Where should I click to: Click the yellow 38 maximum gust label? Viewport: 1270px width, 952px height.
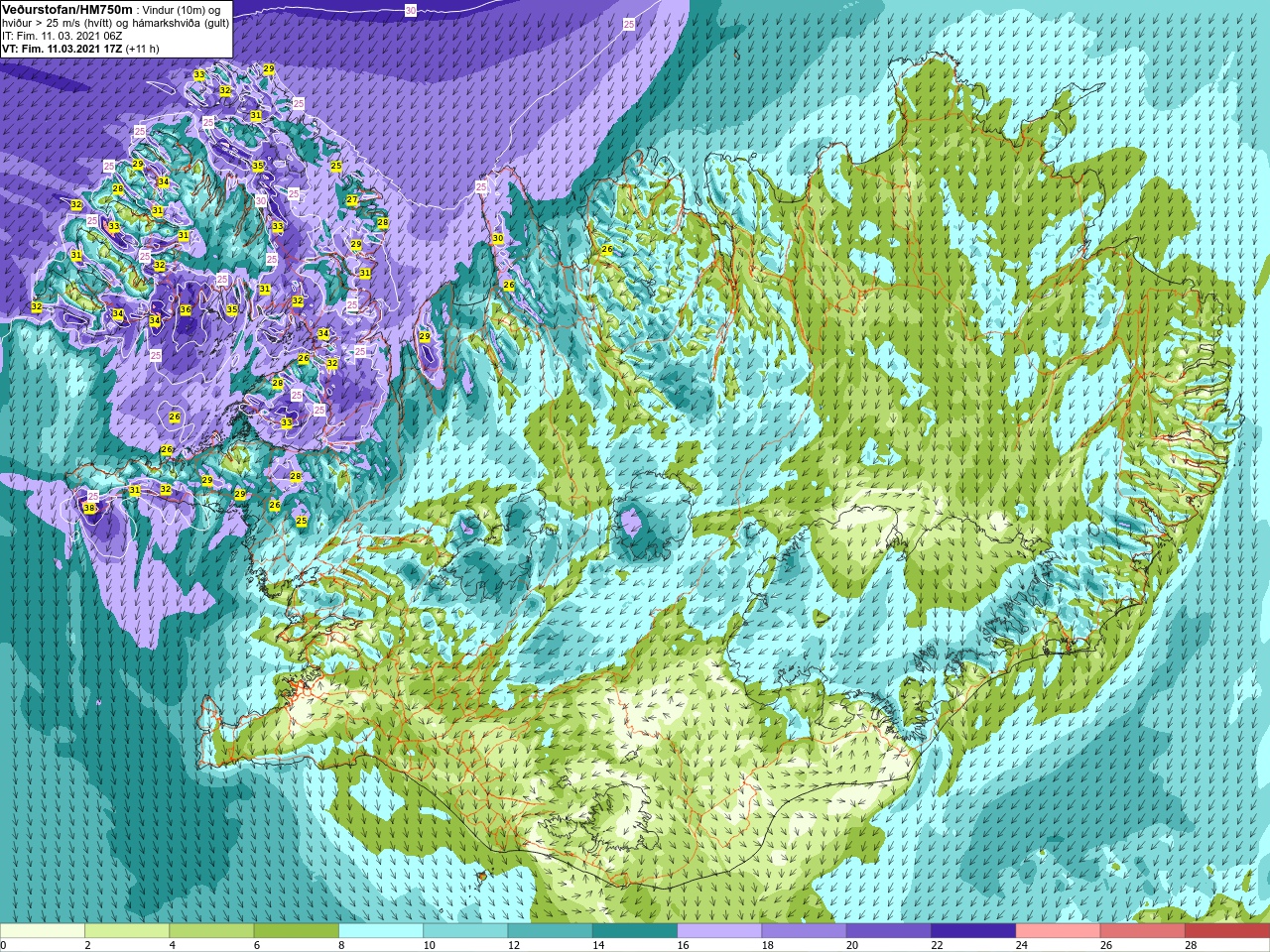point(89,509)
